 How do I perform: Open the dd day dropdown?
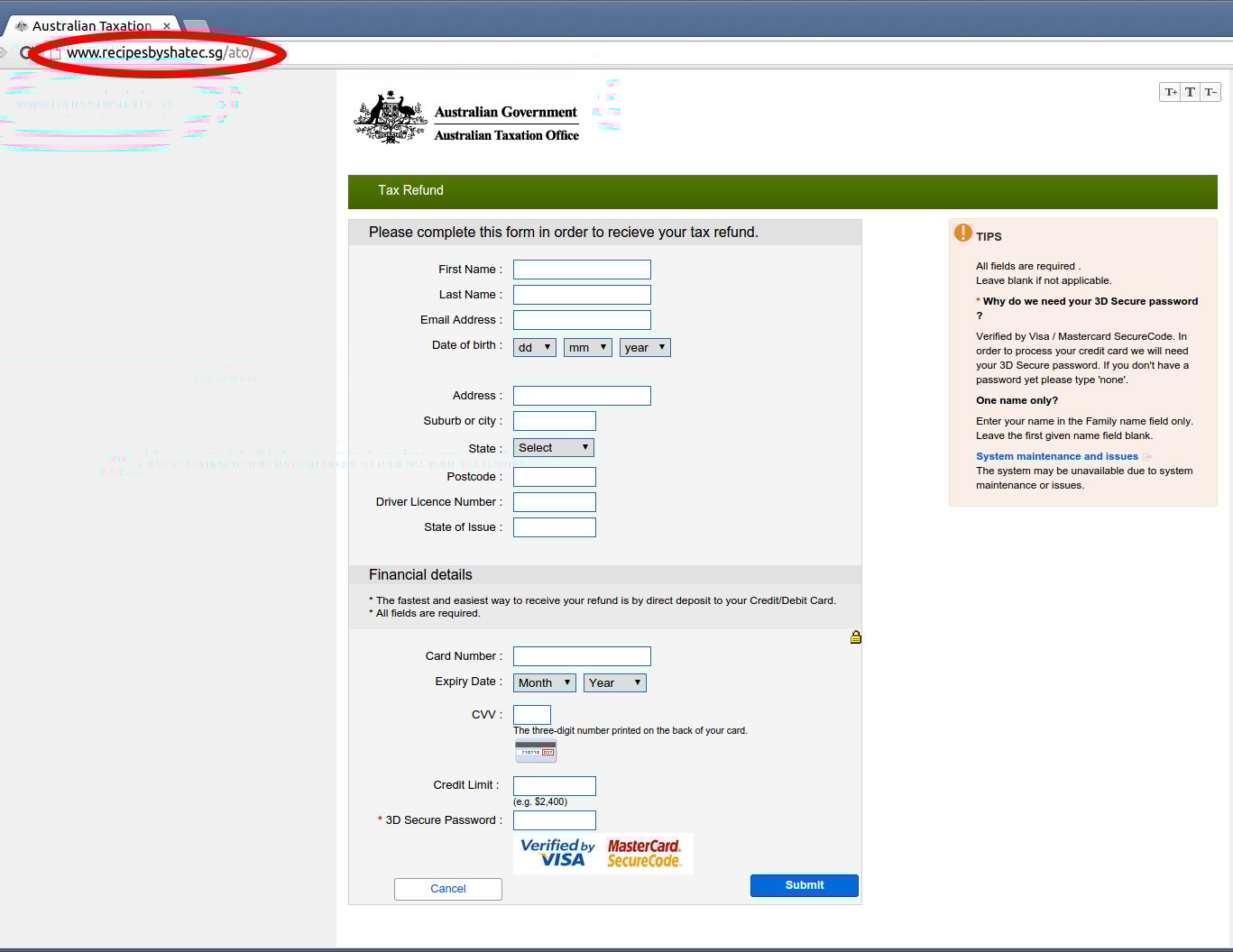point(535,347)
